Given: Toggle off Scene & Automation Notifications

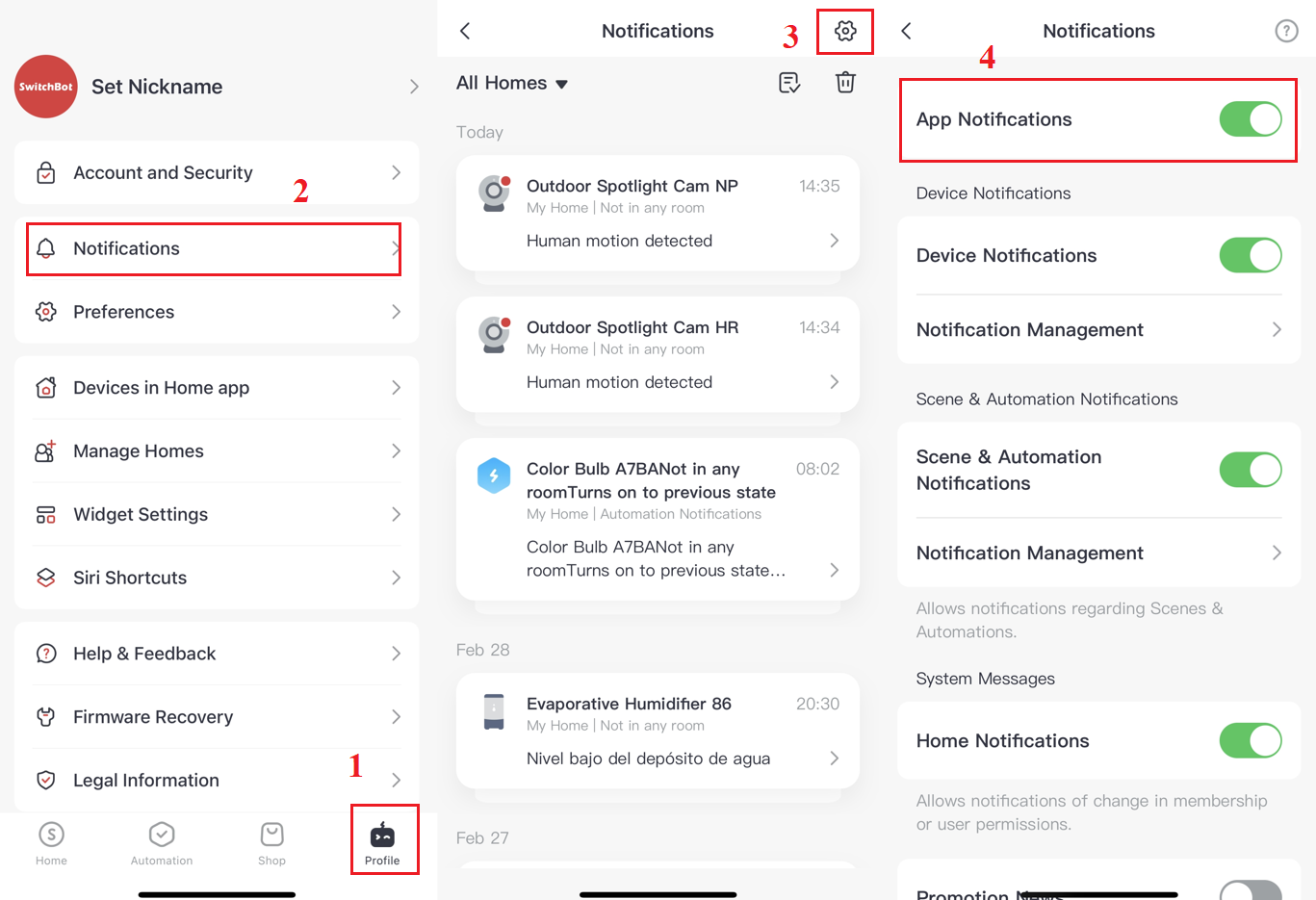Looking at the screenshot, I should pos(1250,470).
